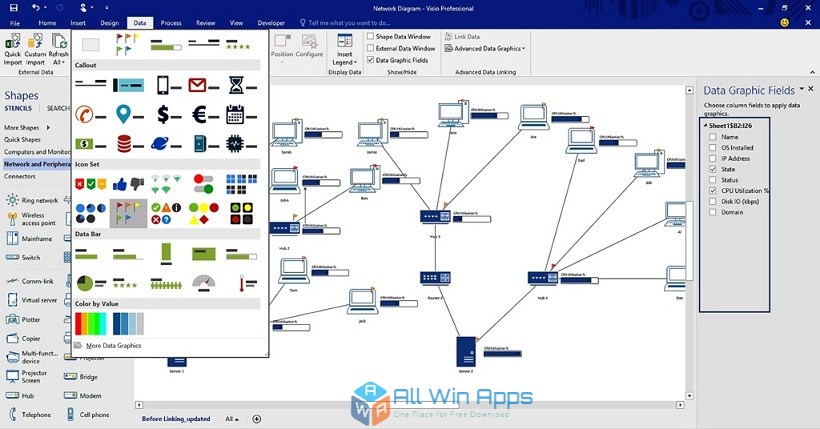This screenshot has width=820, height=429.
Task: Select the envelope callout graphic
Action: [204, 85]
